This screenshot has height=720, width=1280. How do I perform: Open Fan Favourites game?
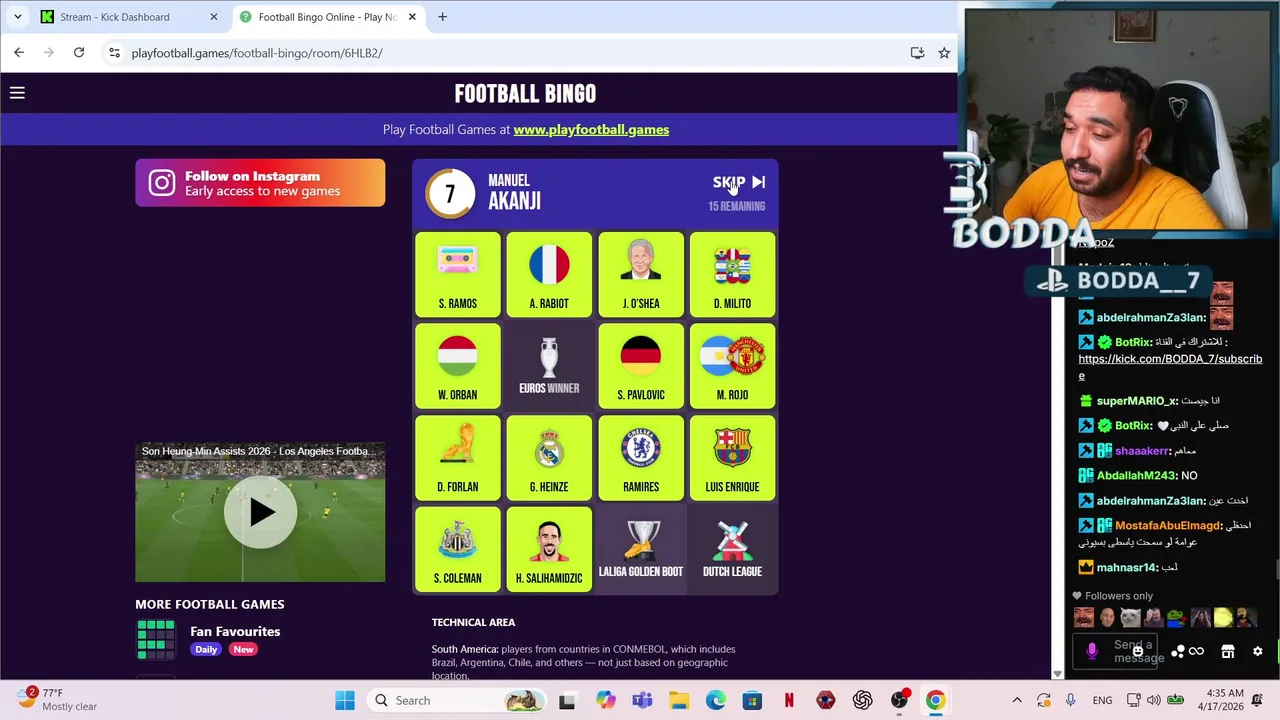coord(235,631)
